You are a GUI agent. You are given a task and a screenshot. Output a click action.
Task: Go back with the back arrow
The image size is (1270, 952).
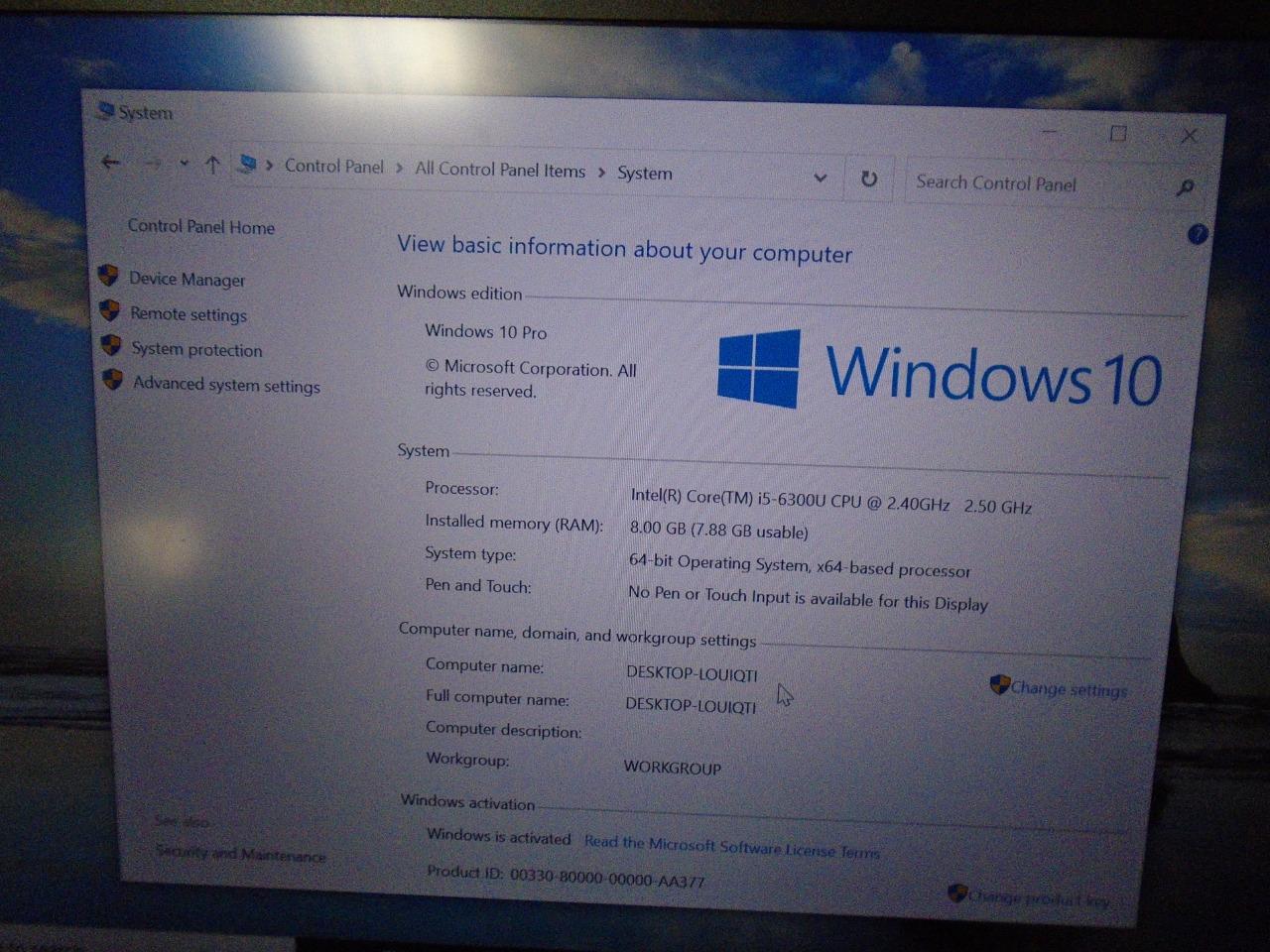point(111,163)
